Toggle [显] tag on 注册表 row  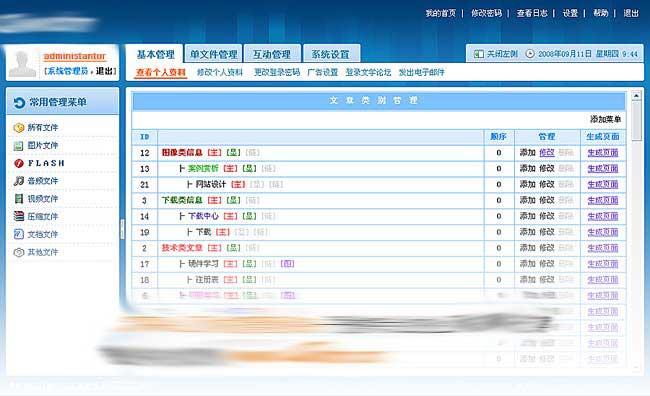pos(249,280)
